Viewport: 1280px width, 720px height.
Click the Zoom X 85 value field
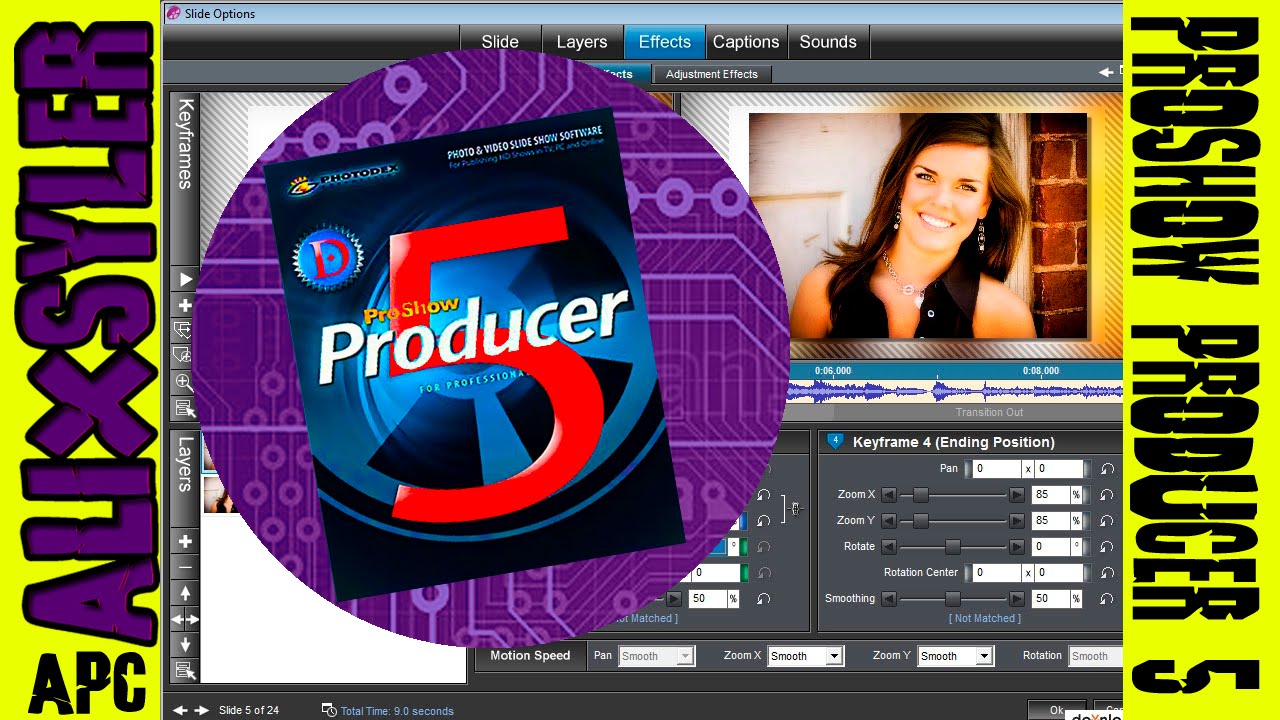coord(1051,494)
